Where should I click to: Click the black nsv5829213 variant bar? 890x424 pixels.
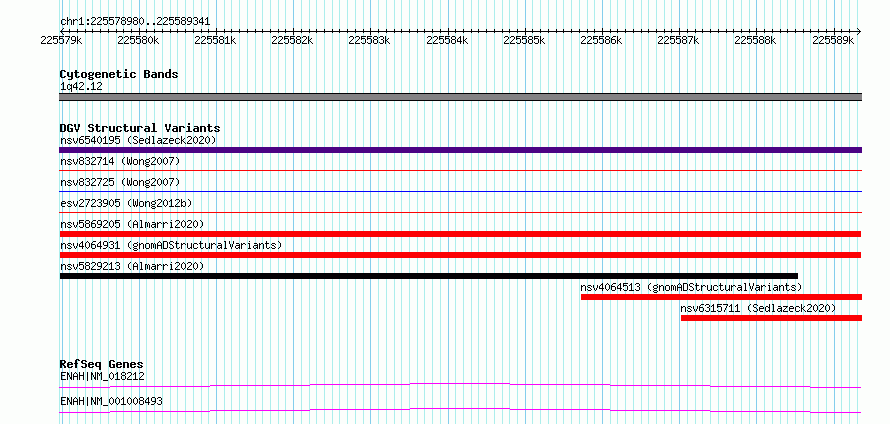point(429,276)
